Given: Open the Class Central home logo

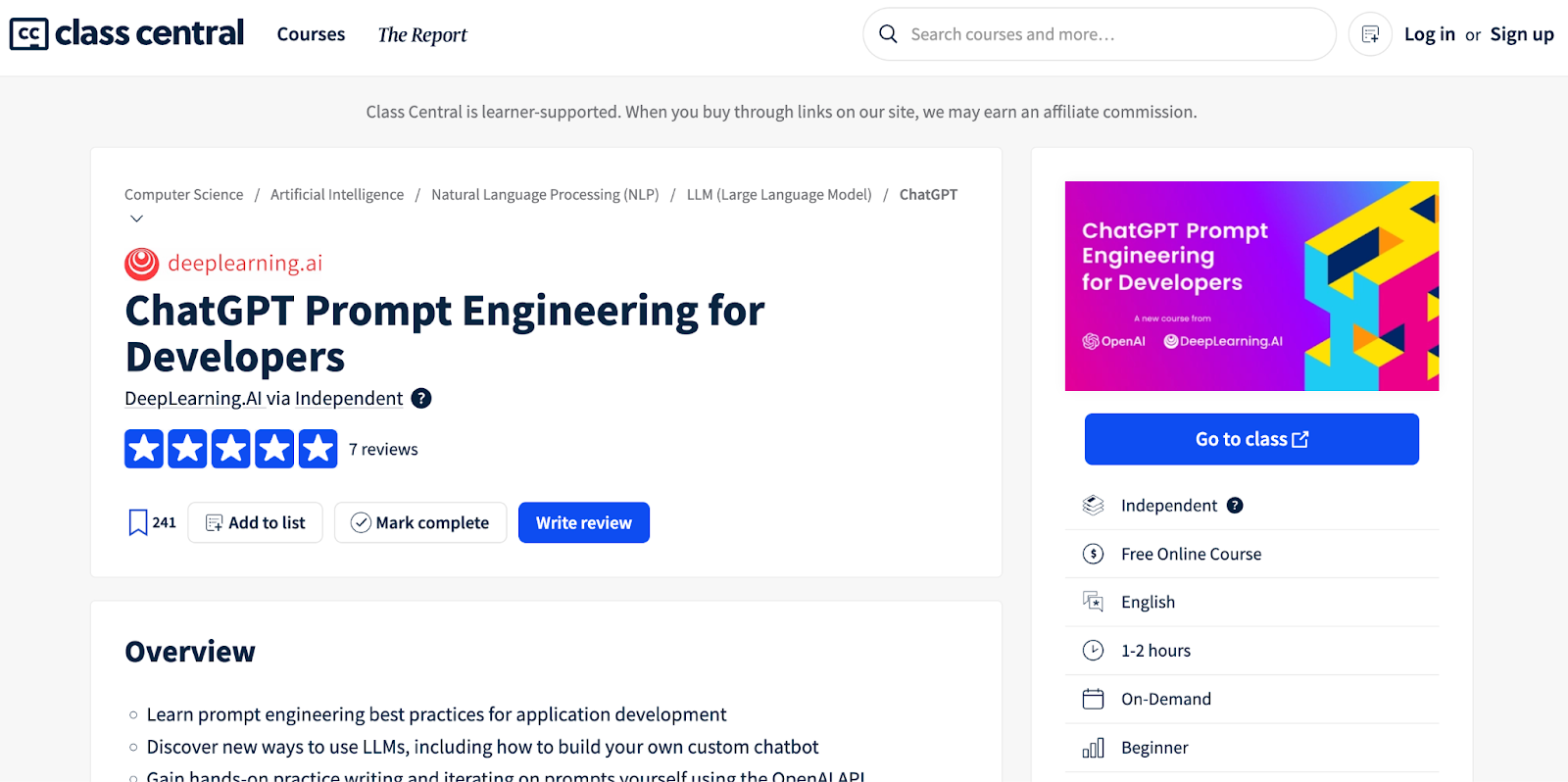Looking at the screenshot, I should (x=126, y=33).
